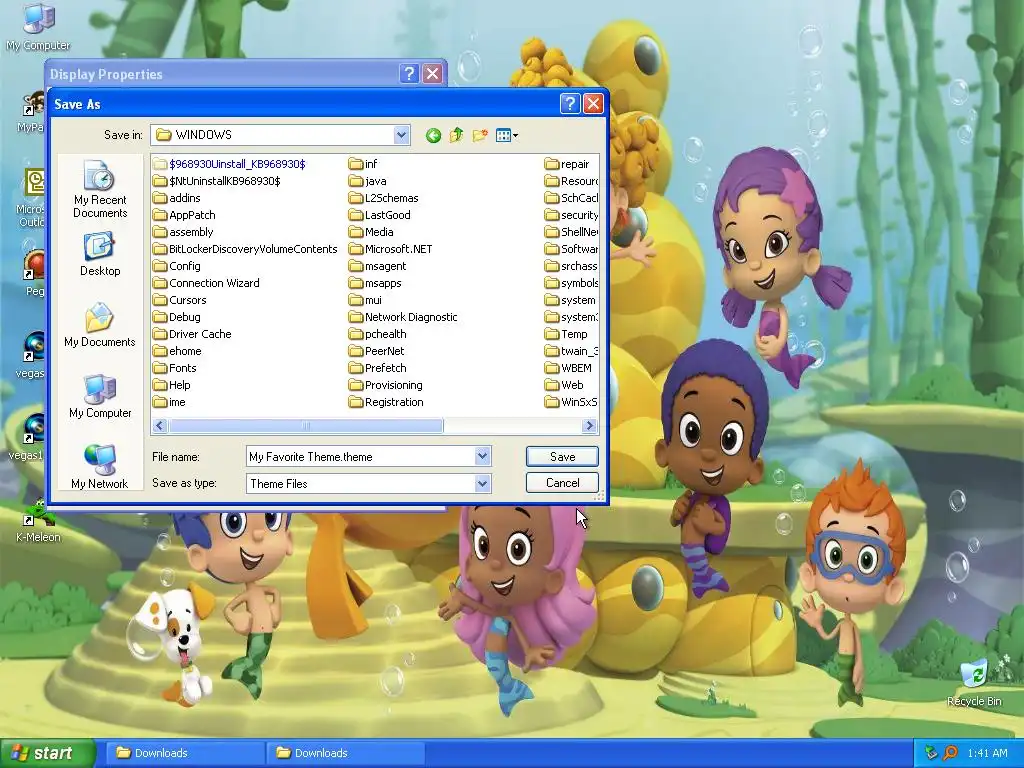
Task: Click the file list horizontal scrollbar thumb
Action: coord(306,426)
